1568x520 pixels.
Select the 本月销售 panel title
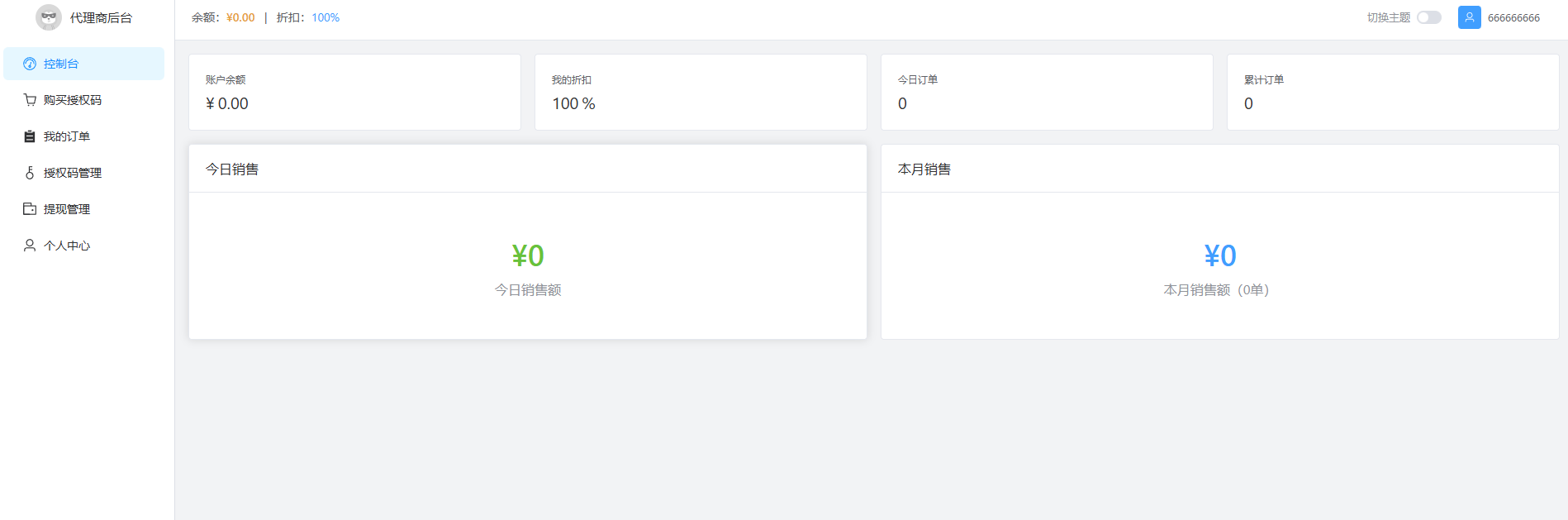pos(924,169)
